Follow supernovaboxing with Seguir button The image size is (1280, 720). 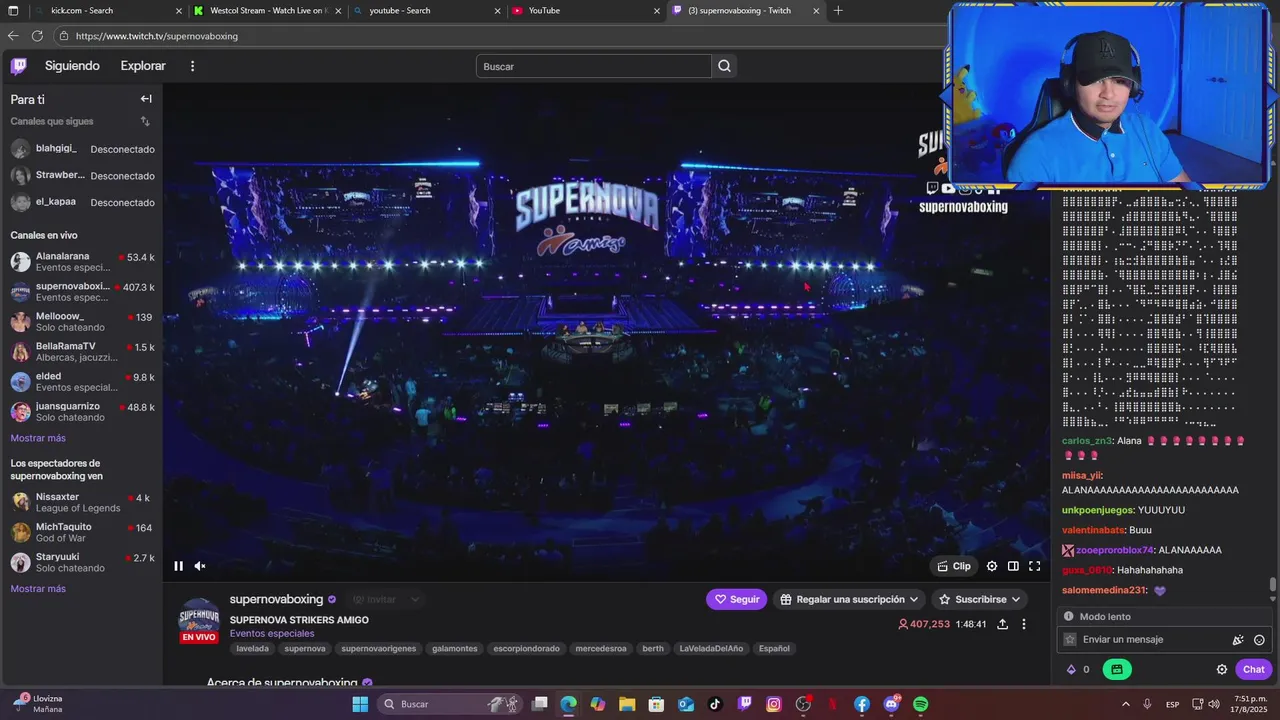point(737,599)
